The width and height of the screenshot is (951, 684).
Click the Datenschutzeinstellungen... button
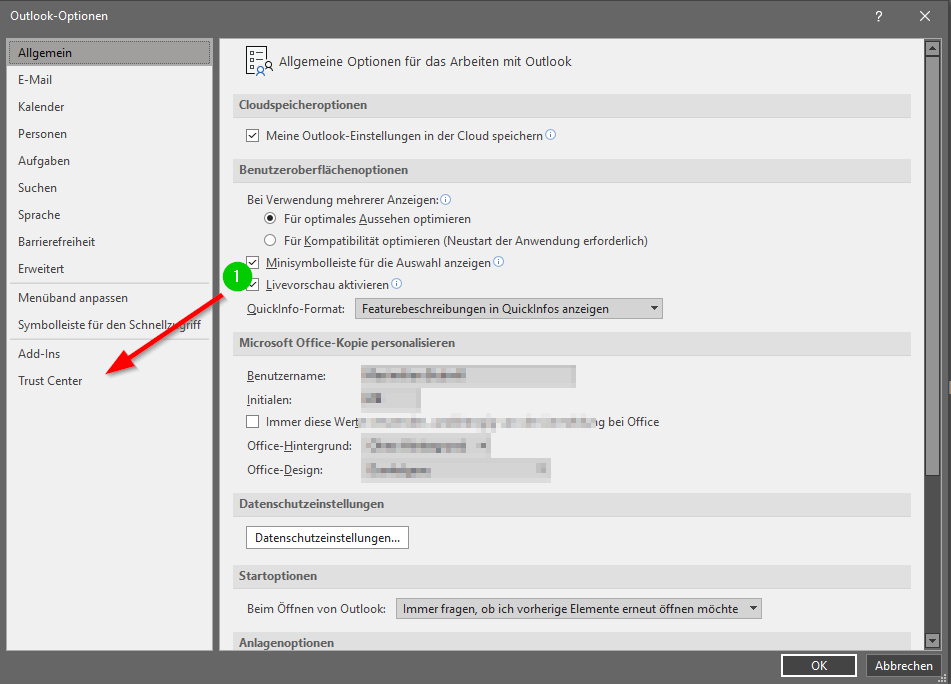coord(327,538)
